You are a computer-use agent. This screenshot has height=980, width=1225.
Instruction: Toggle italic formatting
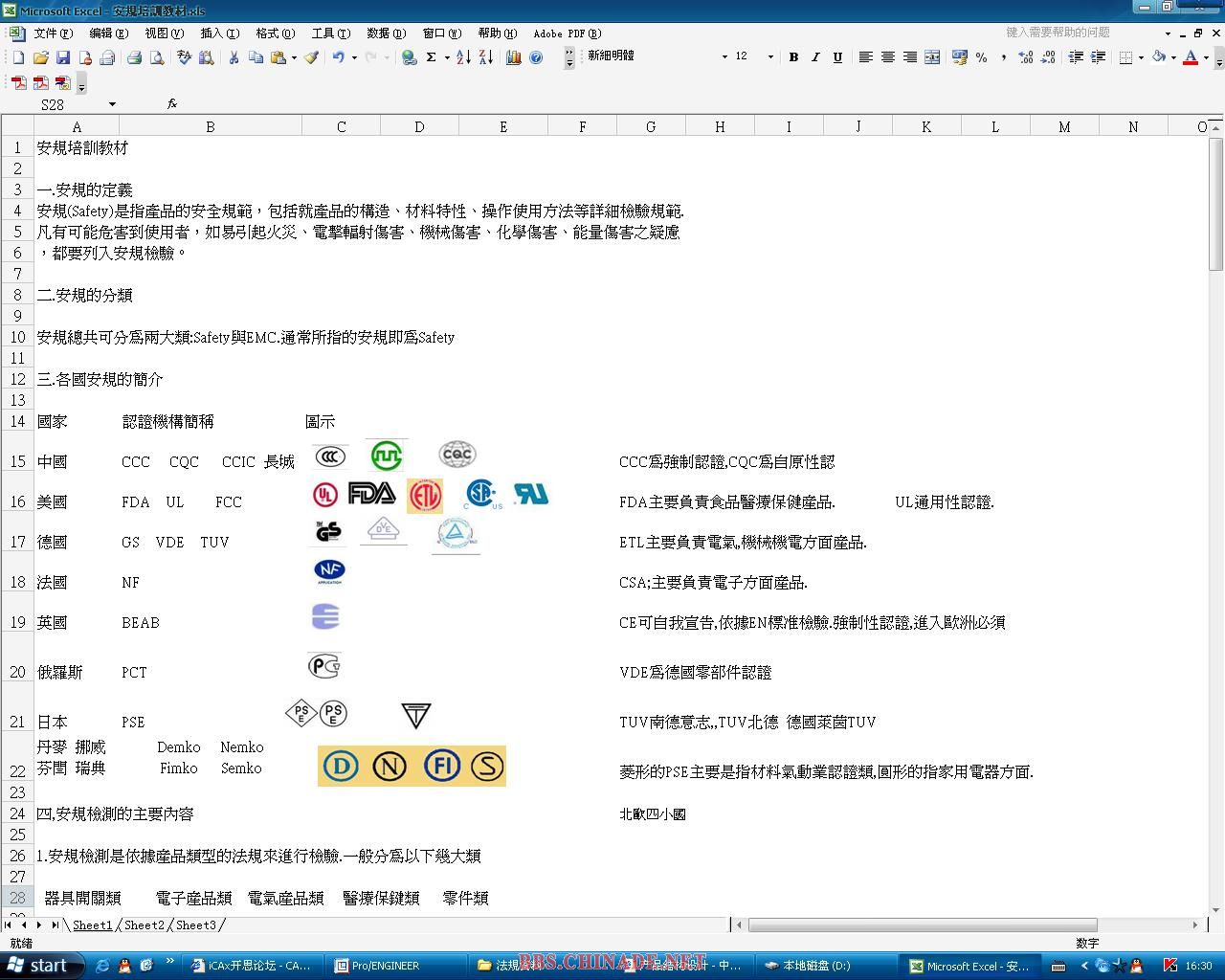click(815, 57)
